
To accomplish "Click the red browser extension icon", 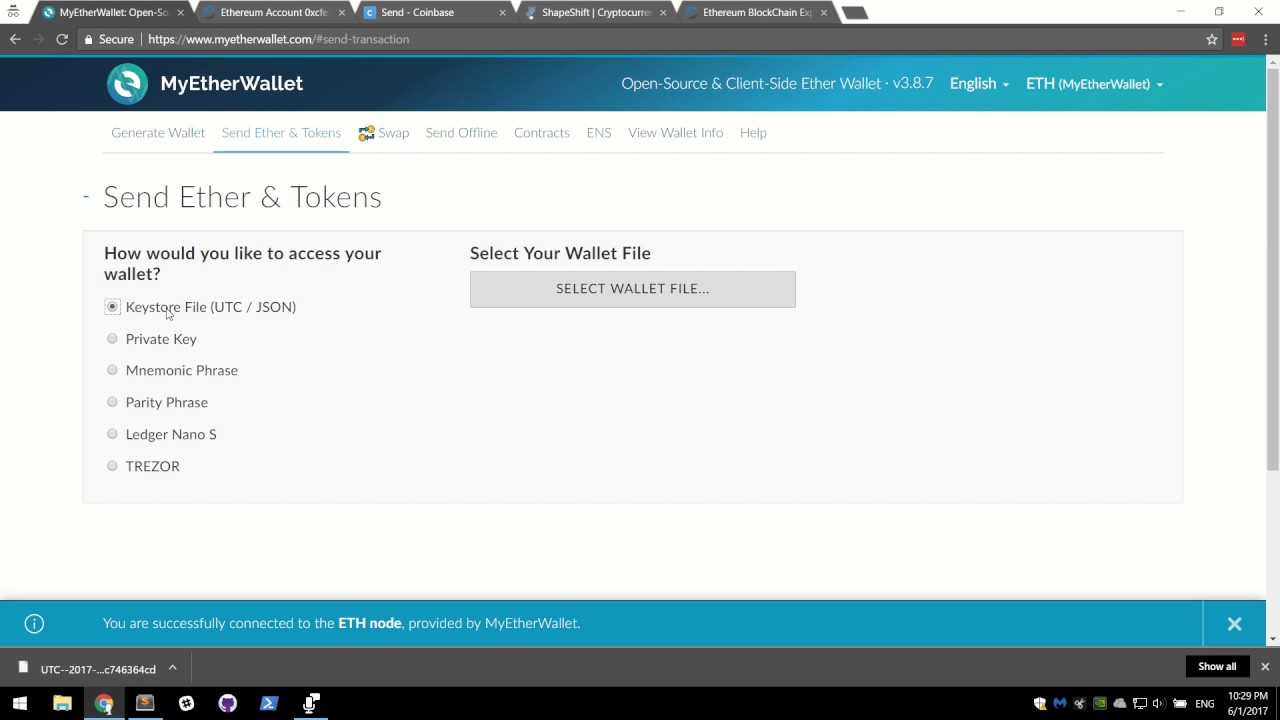I will tap(1238, 39).
